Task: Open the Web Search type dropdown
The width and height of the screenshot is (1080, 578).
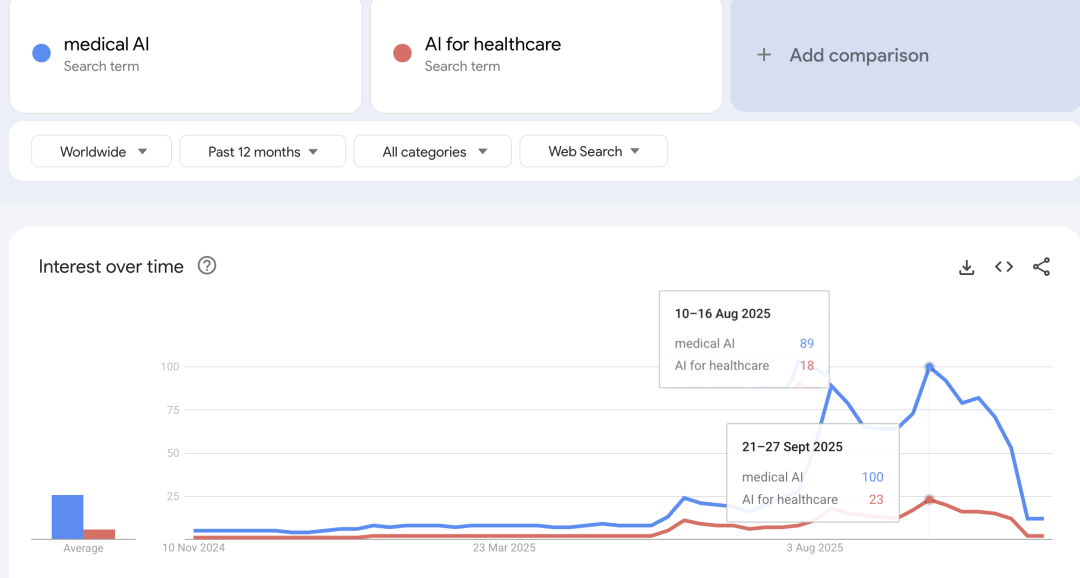Action: pos(593,152)
